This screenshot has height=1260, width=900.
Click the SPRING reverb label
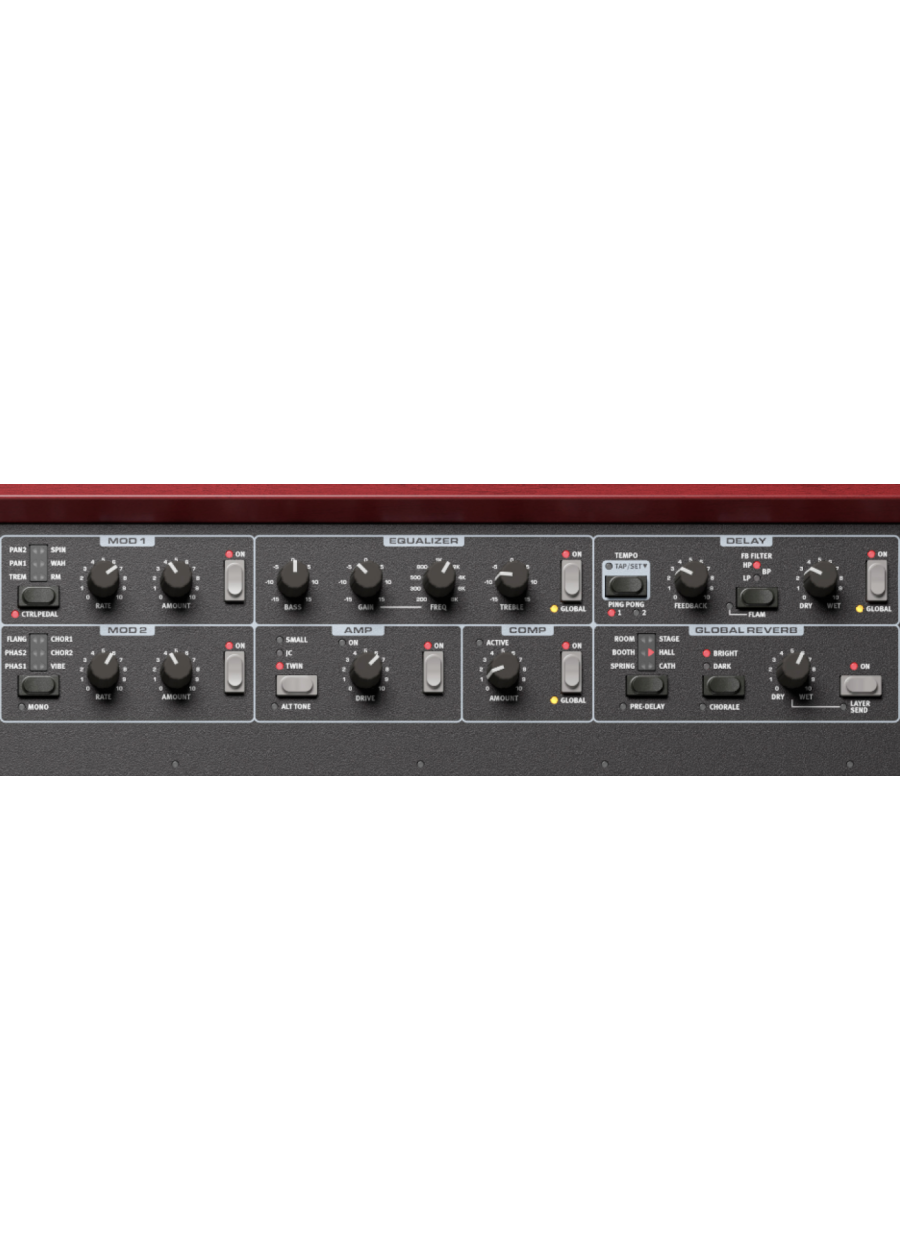623,666
